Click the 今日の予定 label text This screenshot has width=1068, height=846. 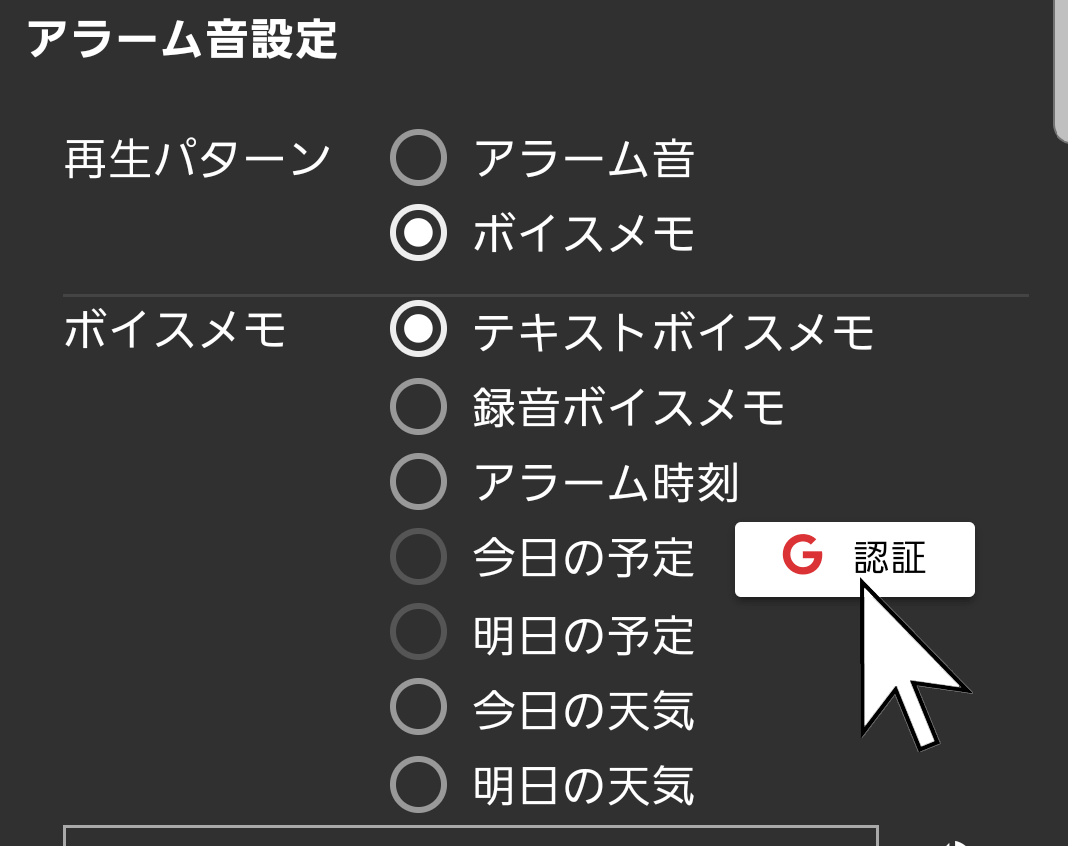point(584,557)
